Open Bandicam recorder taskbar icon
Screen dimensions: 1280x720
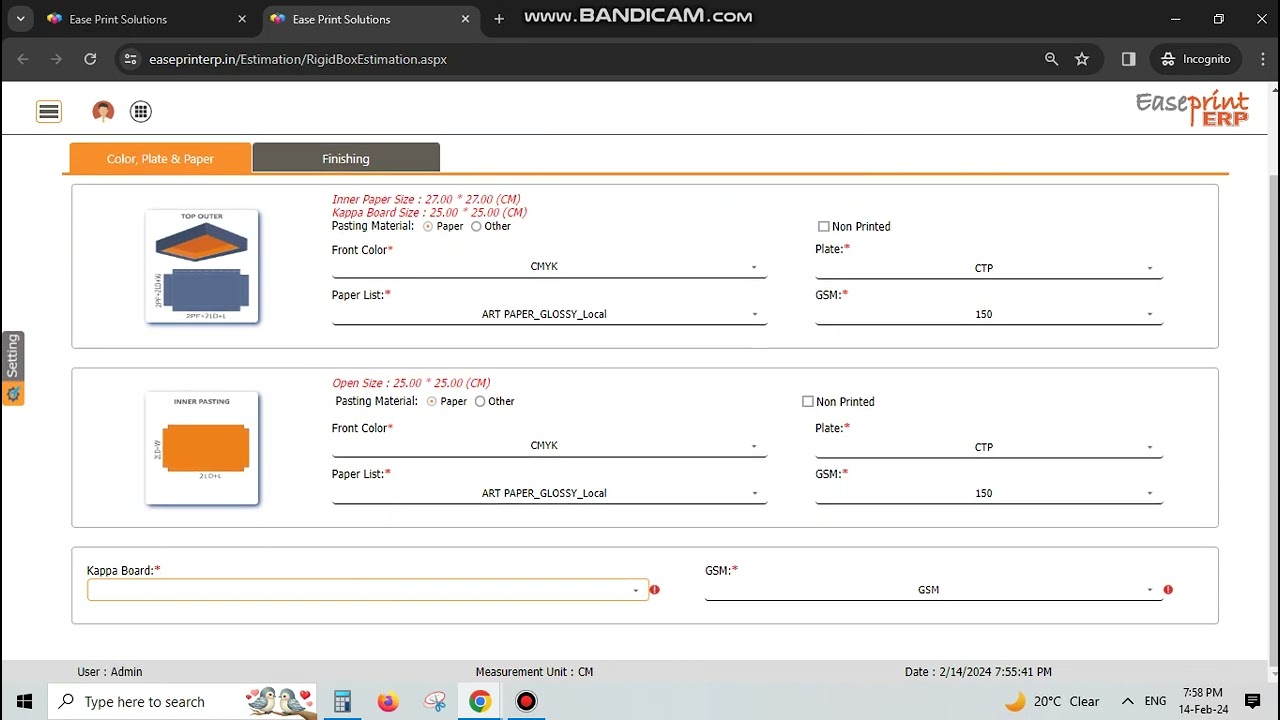click(x=526, y=701)
